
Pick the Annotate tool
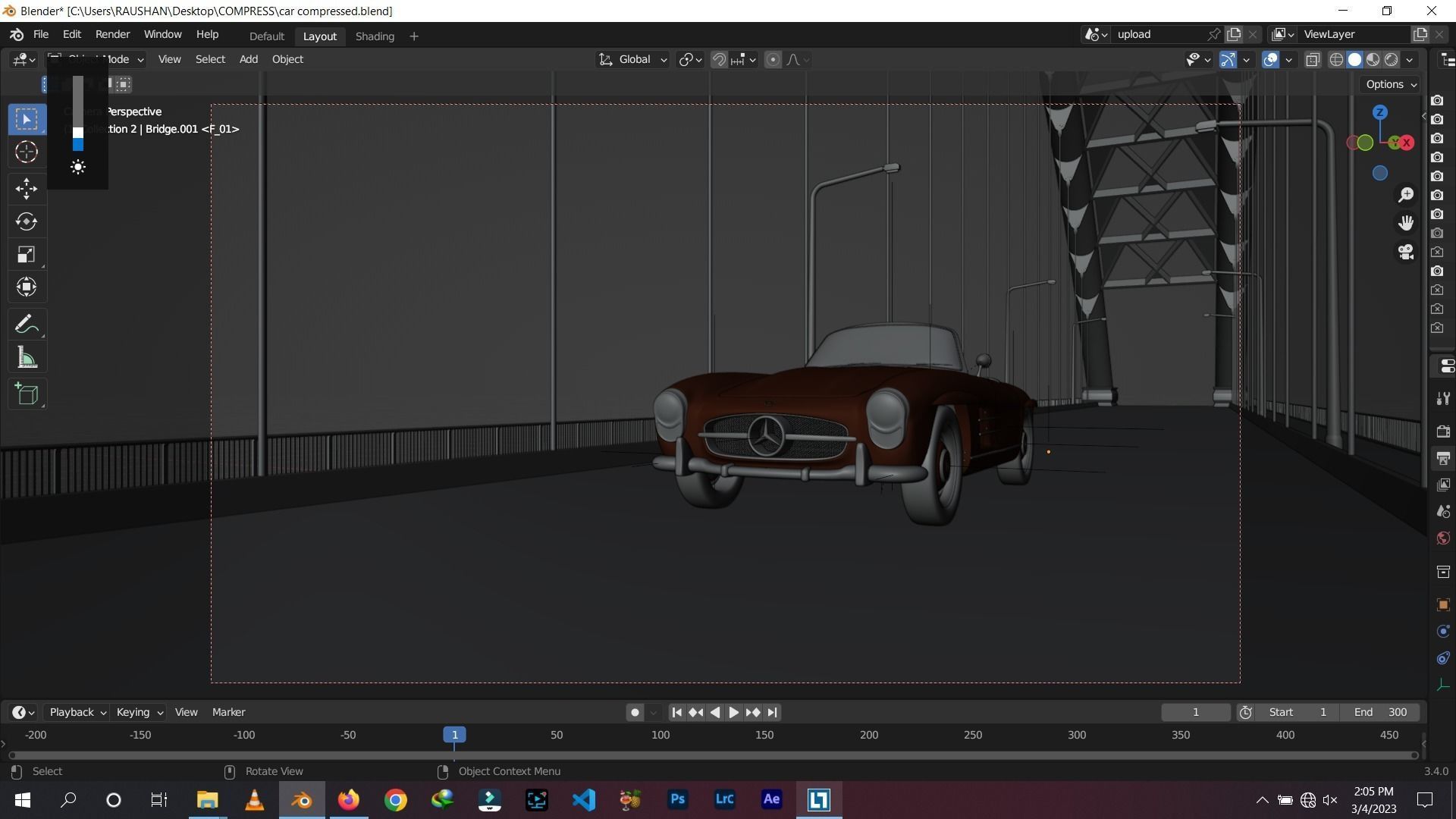pyautogui.click(x=27, y=323)
